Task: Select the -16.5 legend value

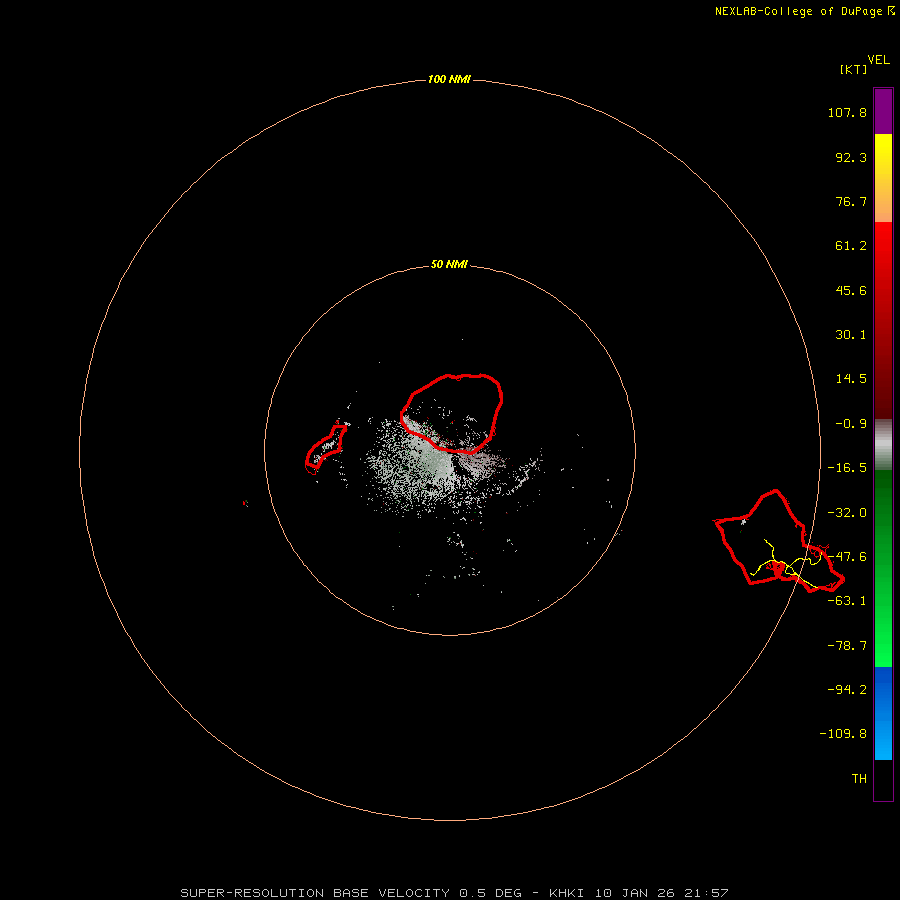Action: (x=847, y=468)
